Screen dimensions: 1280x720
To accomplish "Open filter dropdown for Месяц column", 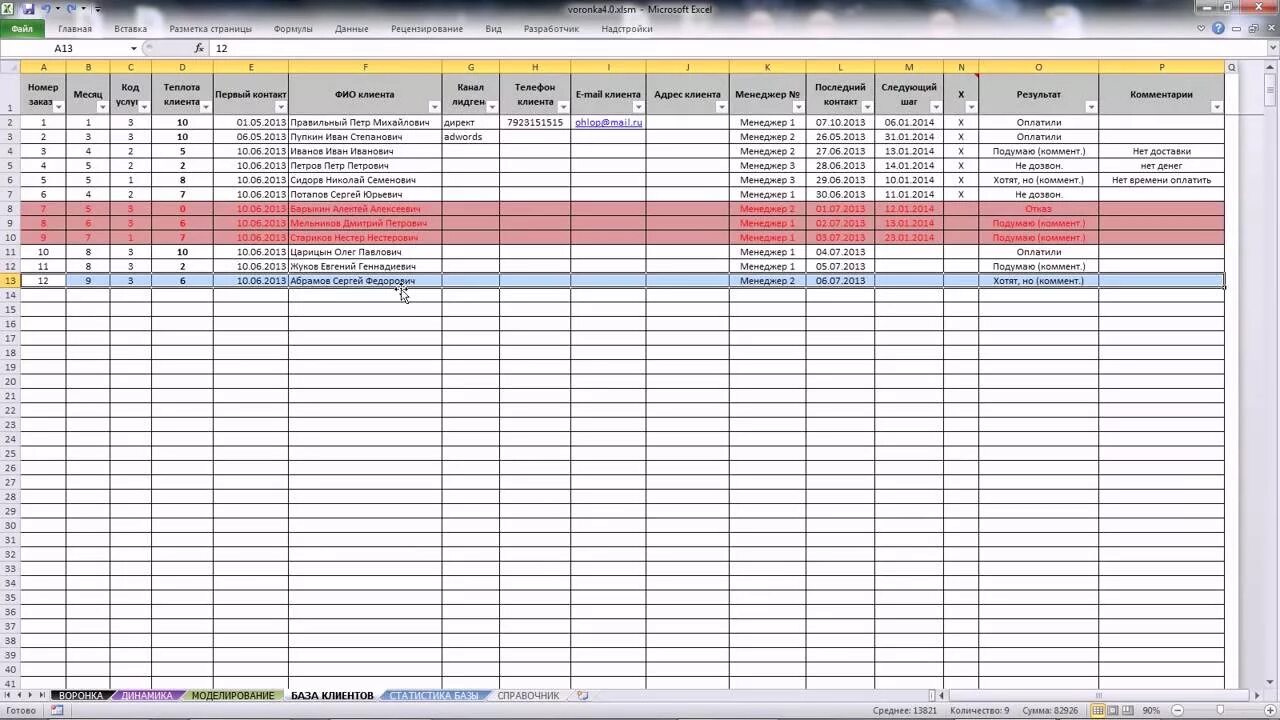I will pyautogui.click(x=102, y=107).
